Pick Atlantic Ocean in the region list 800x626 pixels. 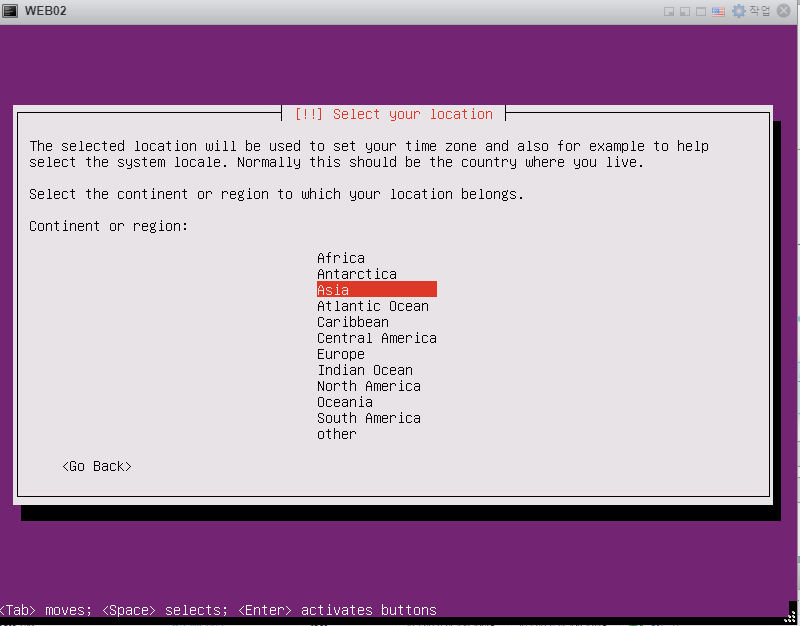coord(372,306)
